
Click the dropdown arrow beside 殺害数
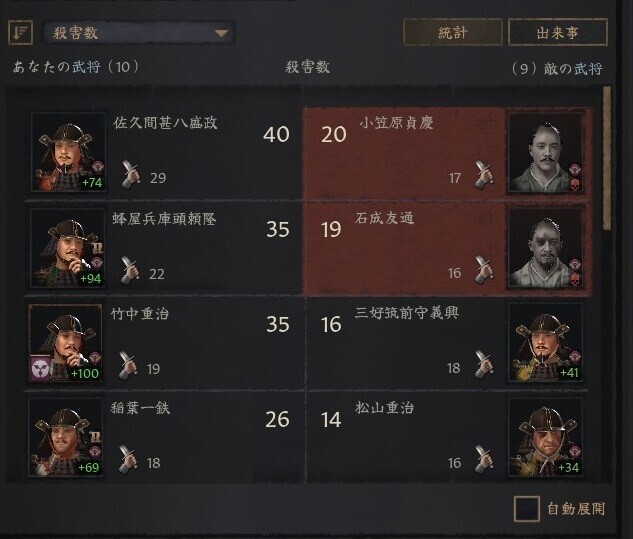221,33
